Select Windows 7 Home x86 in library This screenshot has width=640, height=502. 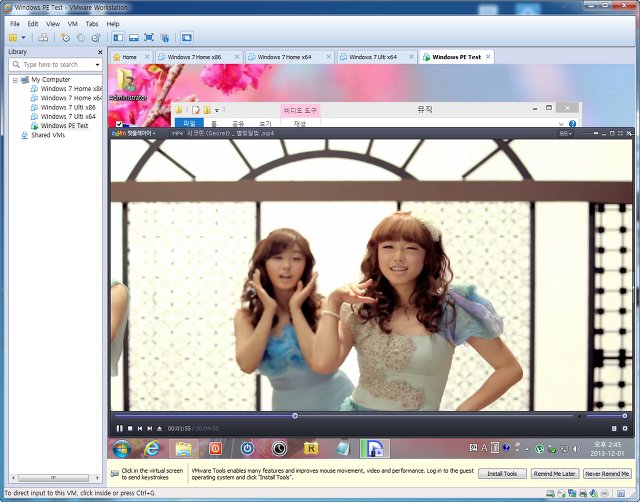coord(71,89)
